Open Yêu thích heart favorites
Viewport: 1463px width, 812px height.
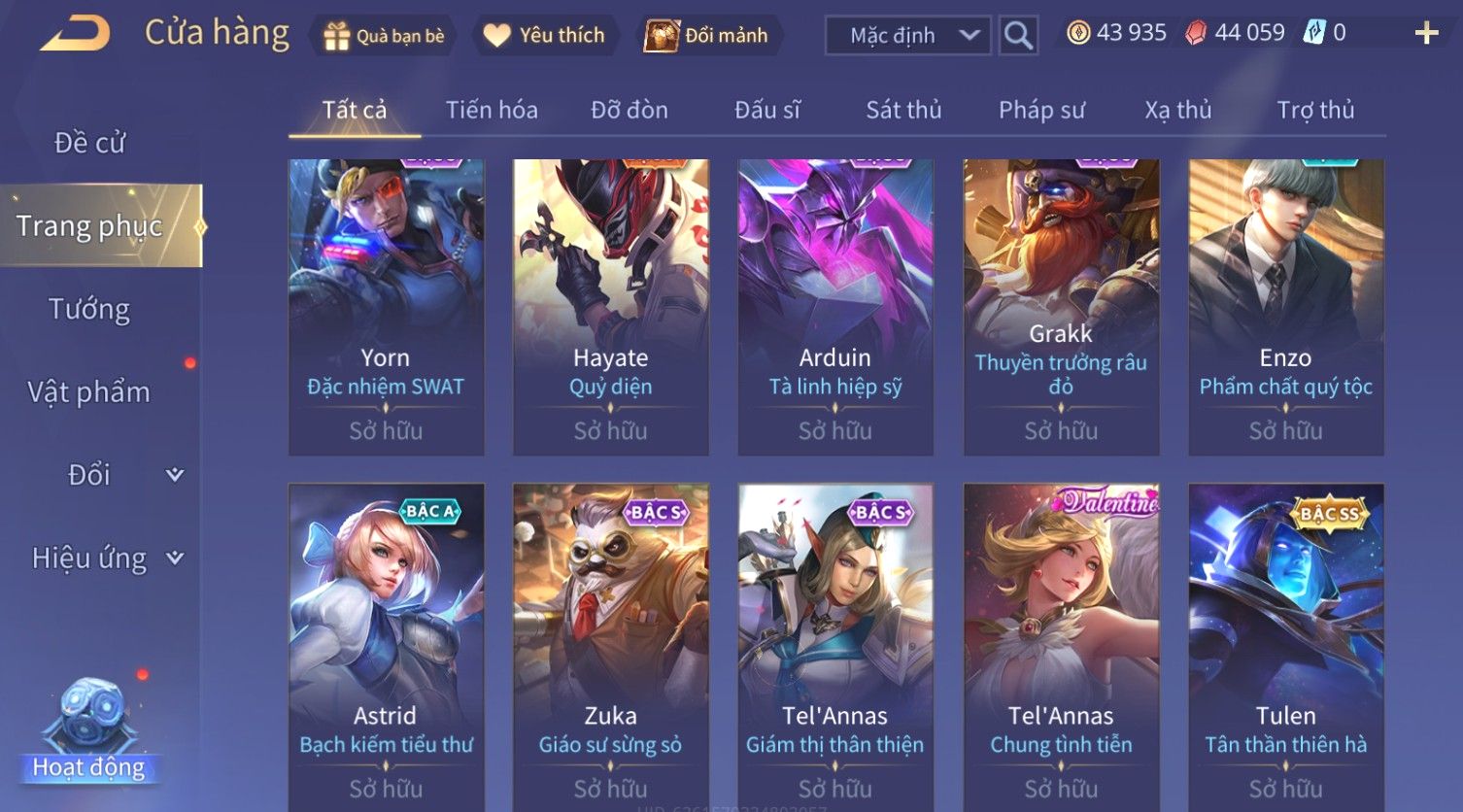[x=496, y=36]
